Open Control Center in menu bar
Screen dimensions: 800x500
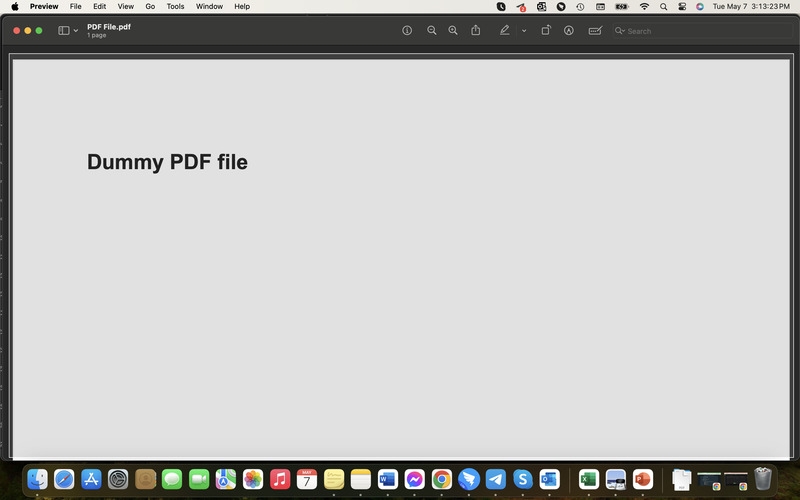pos(682,7)
